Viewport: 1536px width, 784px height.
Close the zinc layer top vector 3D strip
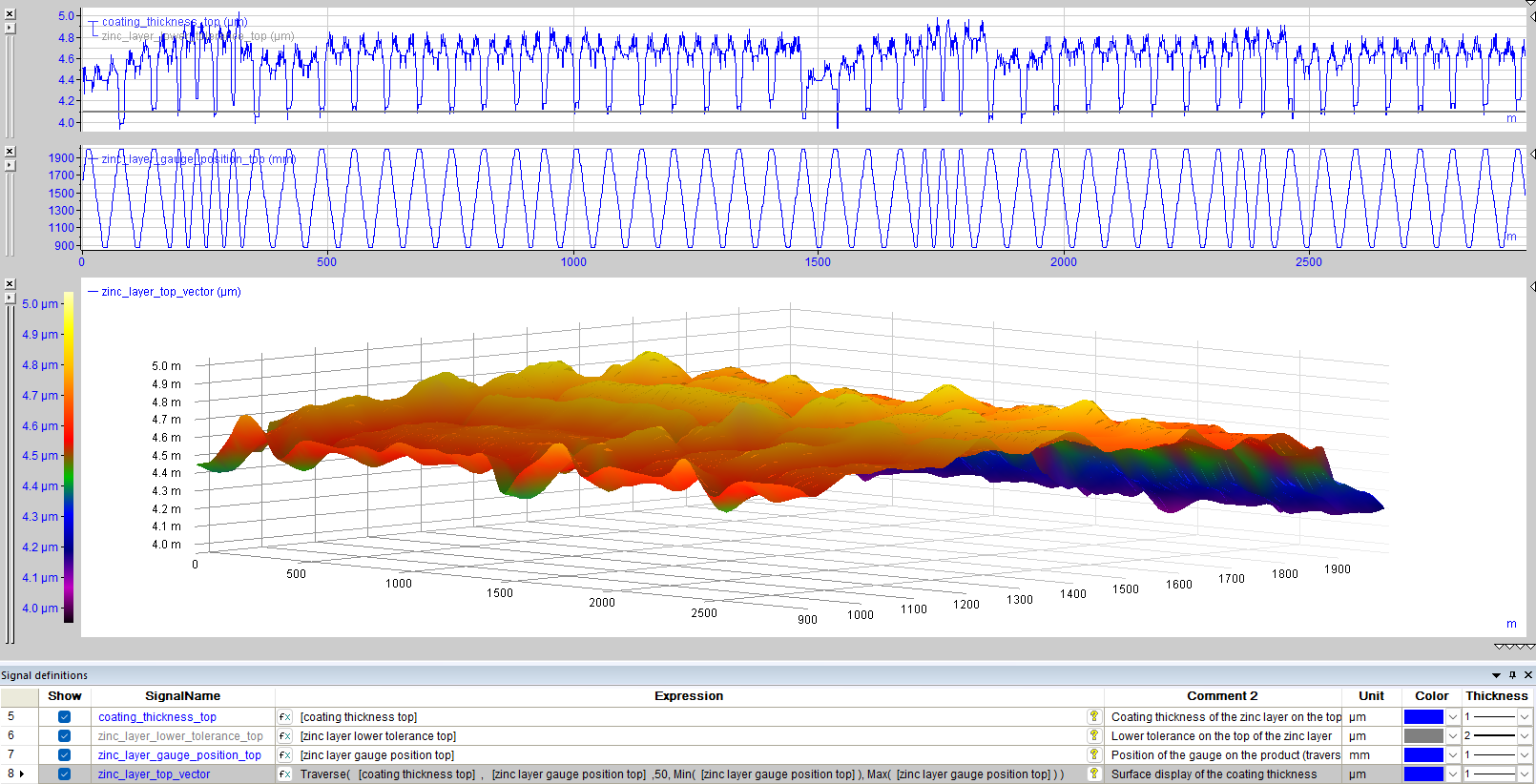coord(10,284)
